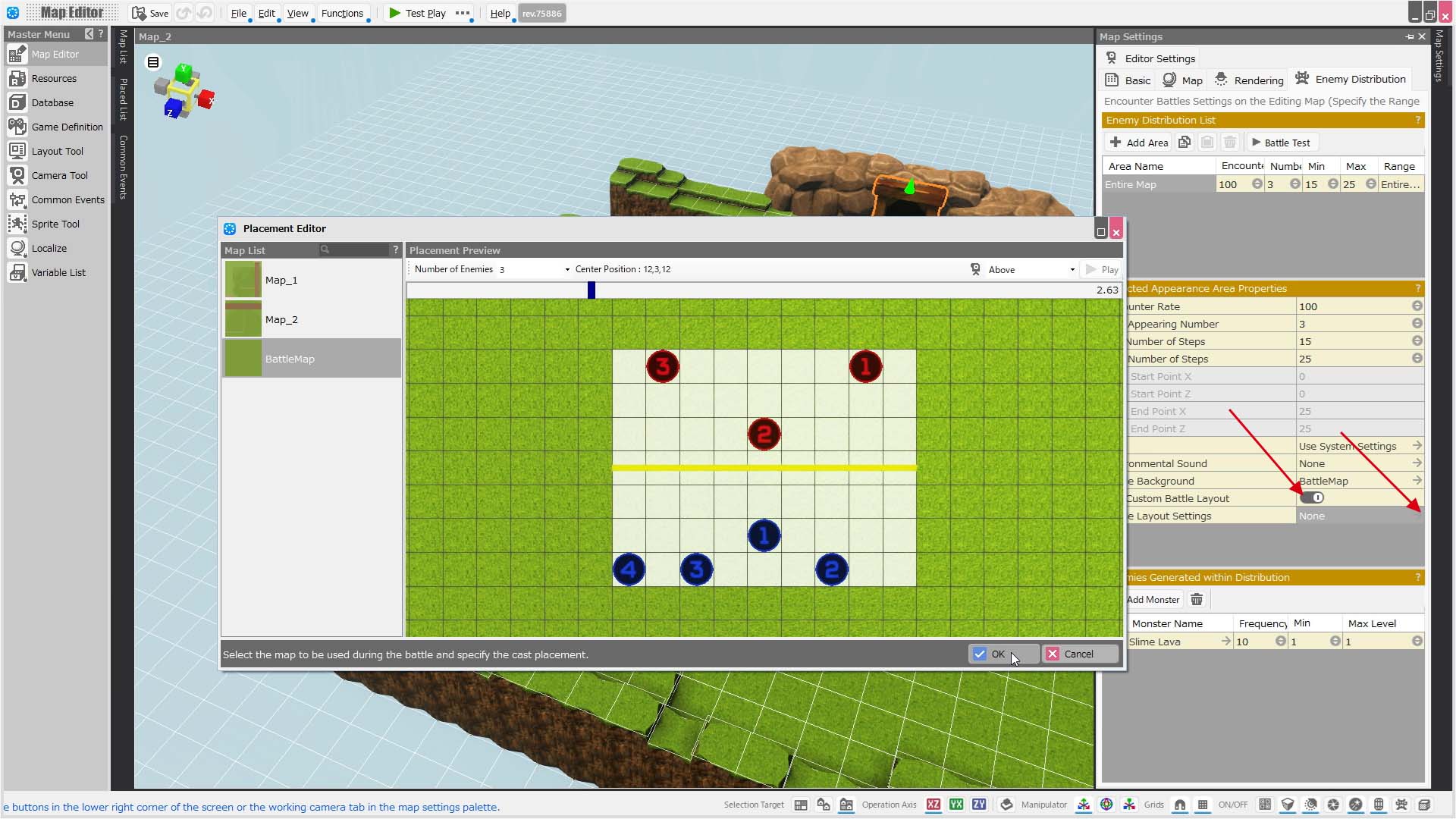Toggle ZY operation axis
Screen dimensions: 1456x819
(979, 805)
